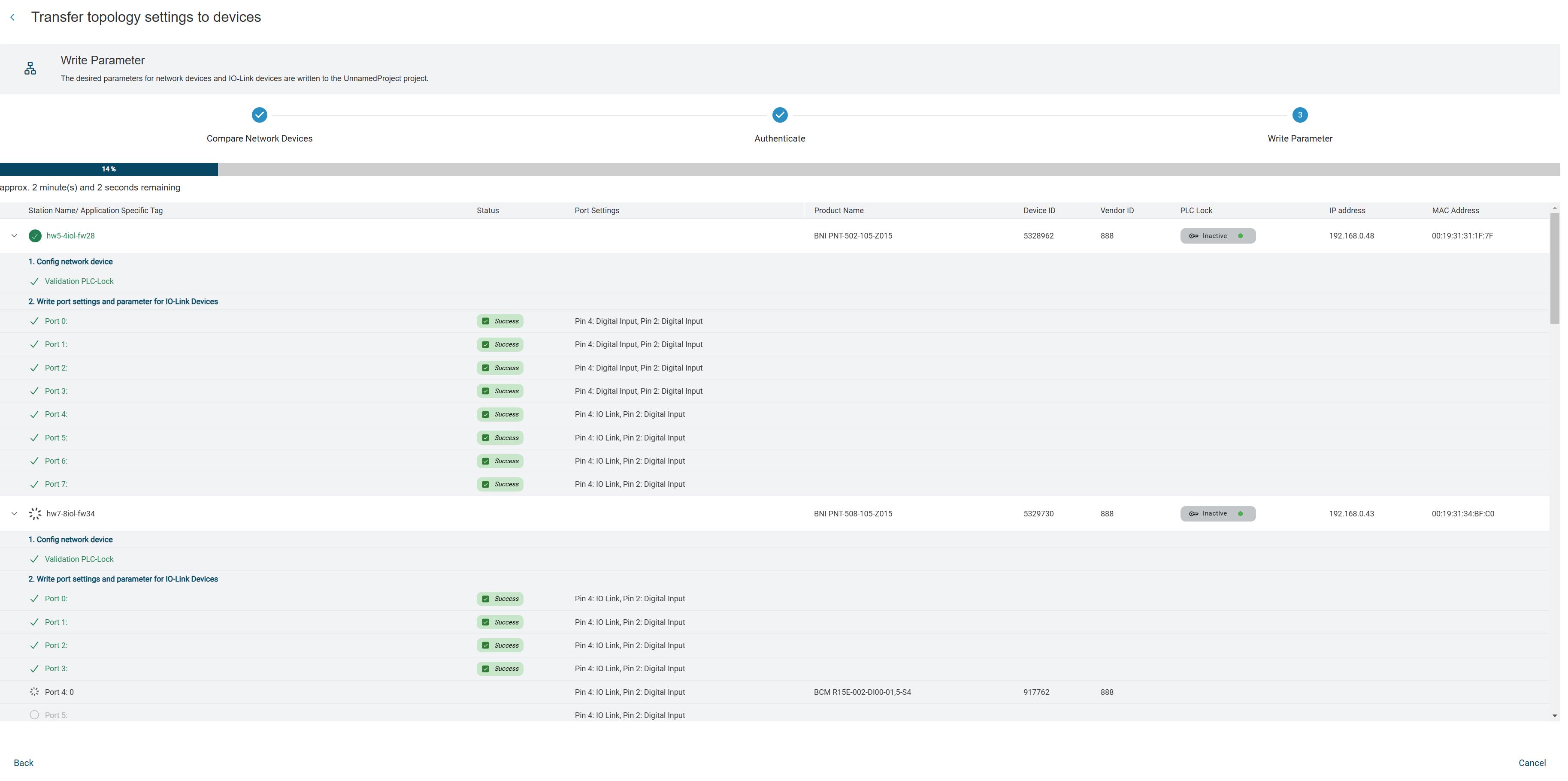Screen dimensions: 1568x781
Task: Click key icon in hw5-4iol-fw28 PLC Lock badge
Action: (1194, 236)
